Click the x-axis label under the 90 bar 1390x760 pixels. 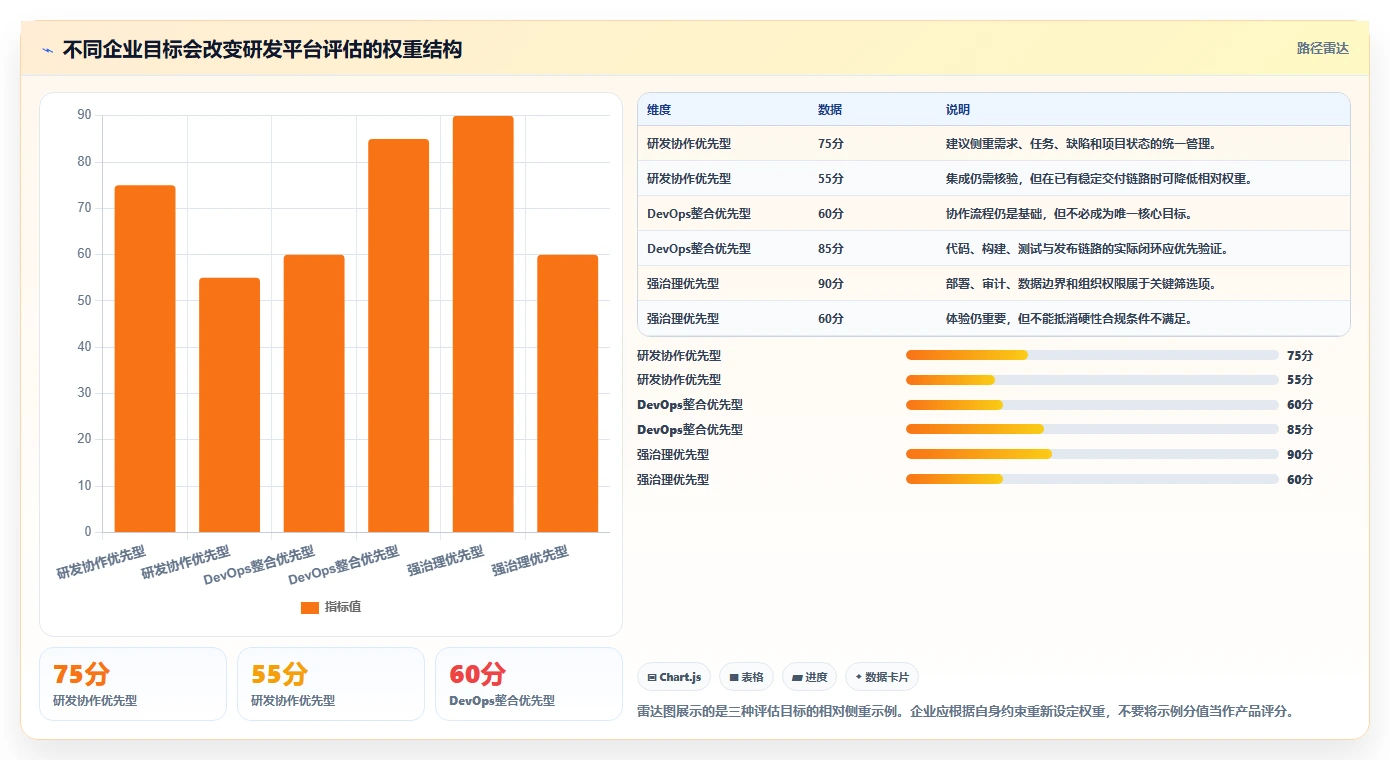[445, 561]
